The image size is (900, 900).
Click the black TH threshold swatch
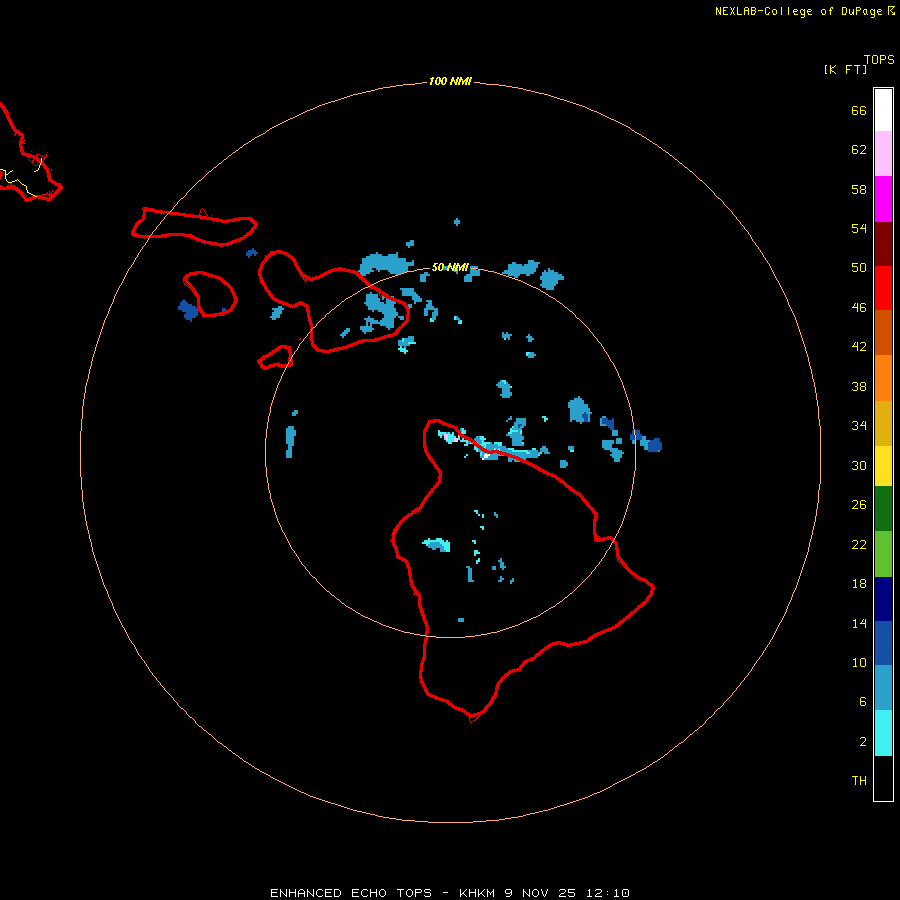tap(883, 778)
